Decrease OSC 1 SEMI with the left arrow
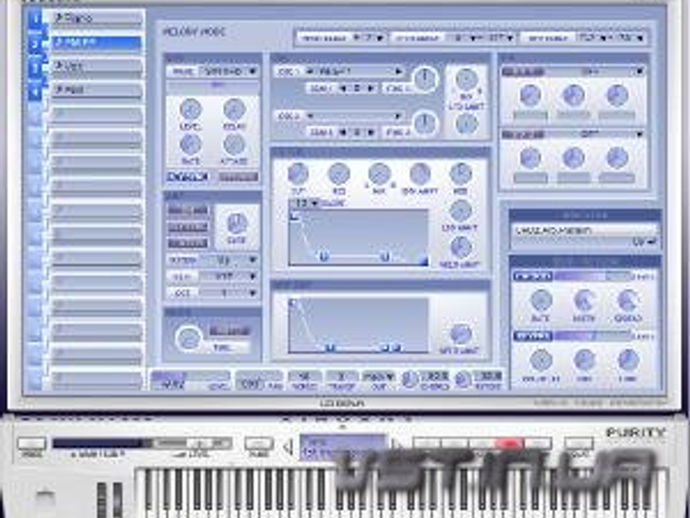 point(343,88)
